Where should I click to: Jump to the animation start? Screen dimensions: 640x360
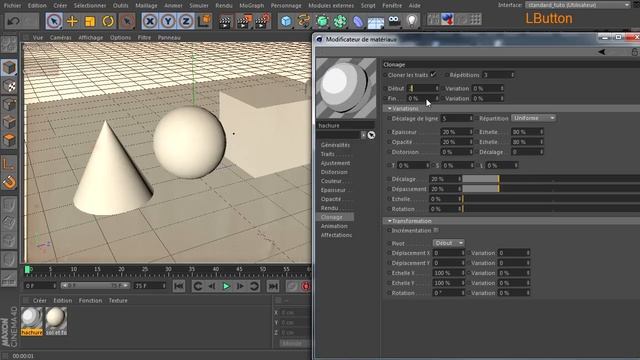tap(178, 286)
